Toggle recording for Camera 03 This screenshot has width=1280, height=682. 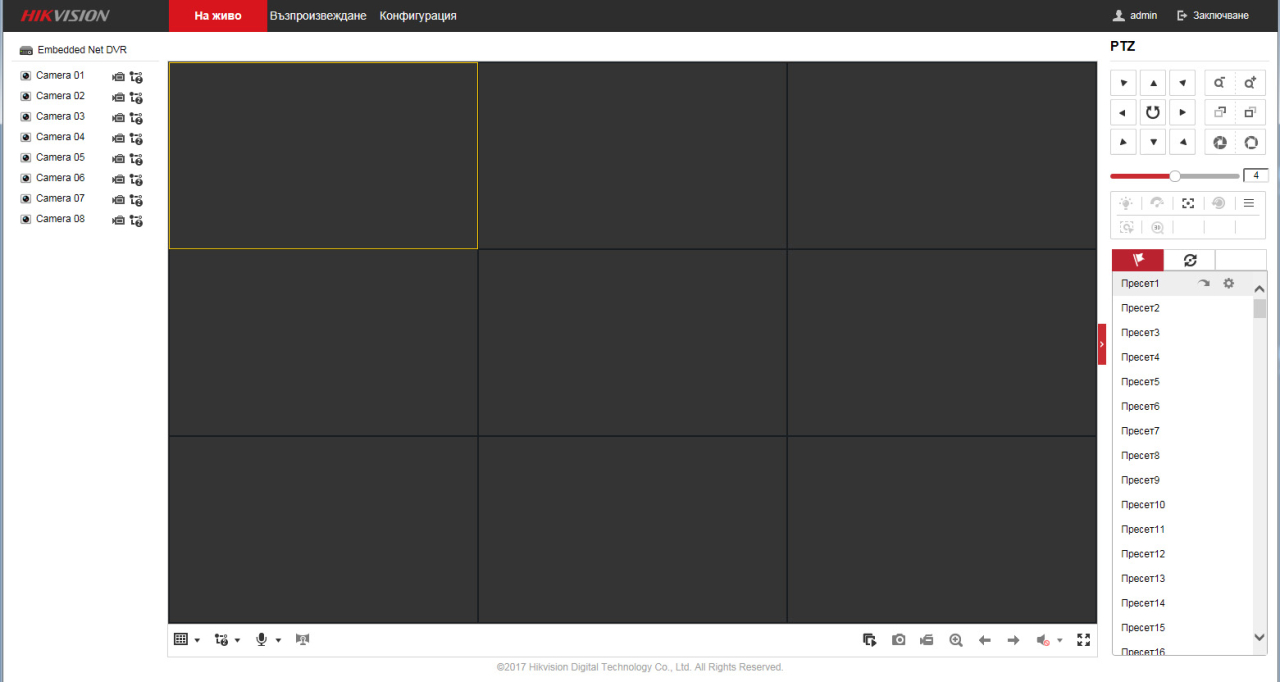point(118,118)
